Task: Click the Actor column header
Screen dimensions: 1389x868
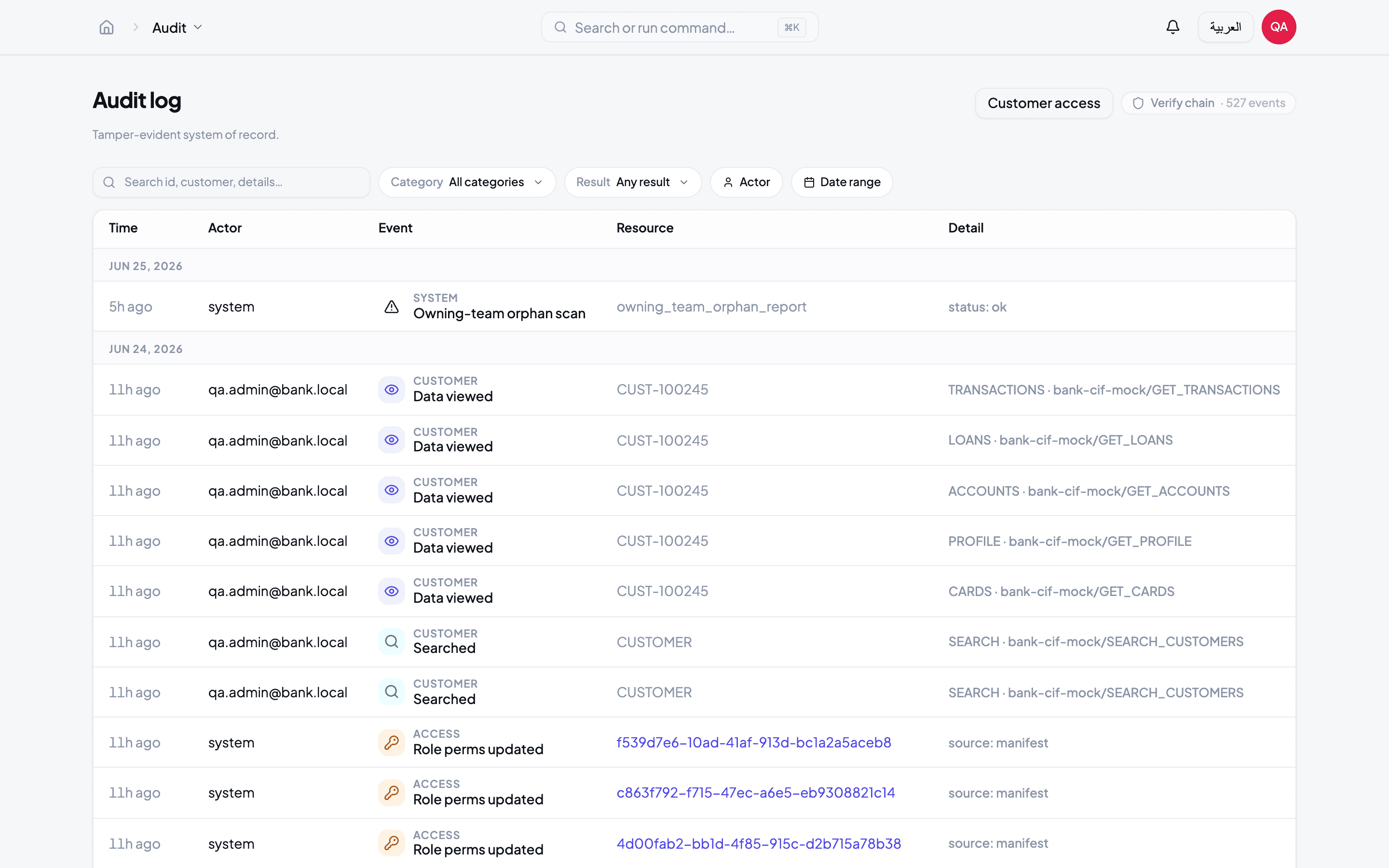Action: (x=224, y=228)
